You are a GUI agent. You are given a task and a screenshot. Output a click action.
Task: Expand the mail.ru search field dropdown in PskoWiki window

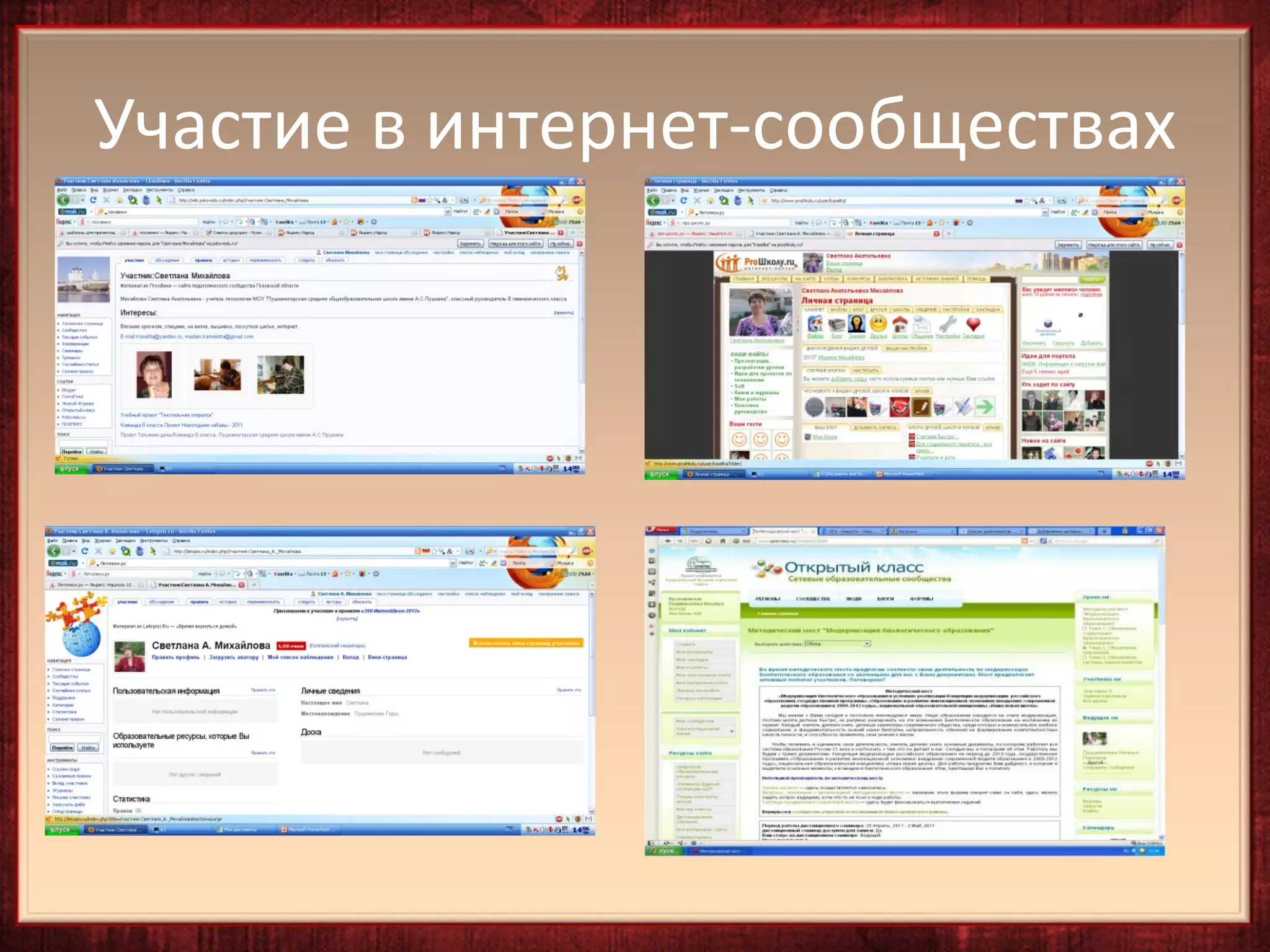point(448,211)
